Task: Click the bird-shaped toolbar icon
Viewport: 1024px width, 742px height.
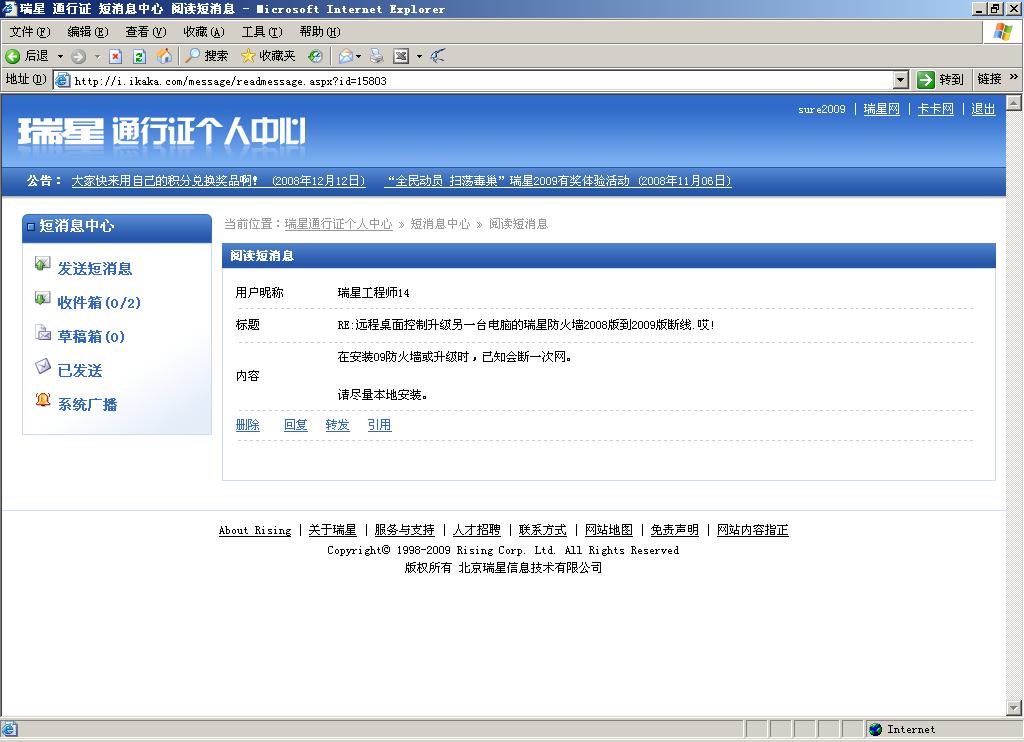Action: pos(438,56)
